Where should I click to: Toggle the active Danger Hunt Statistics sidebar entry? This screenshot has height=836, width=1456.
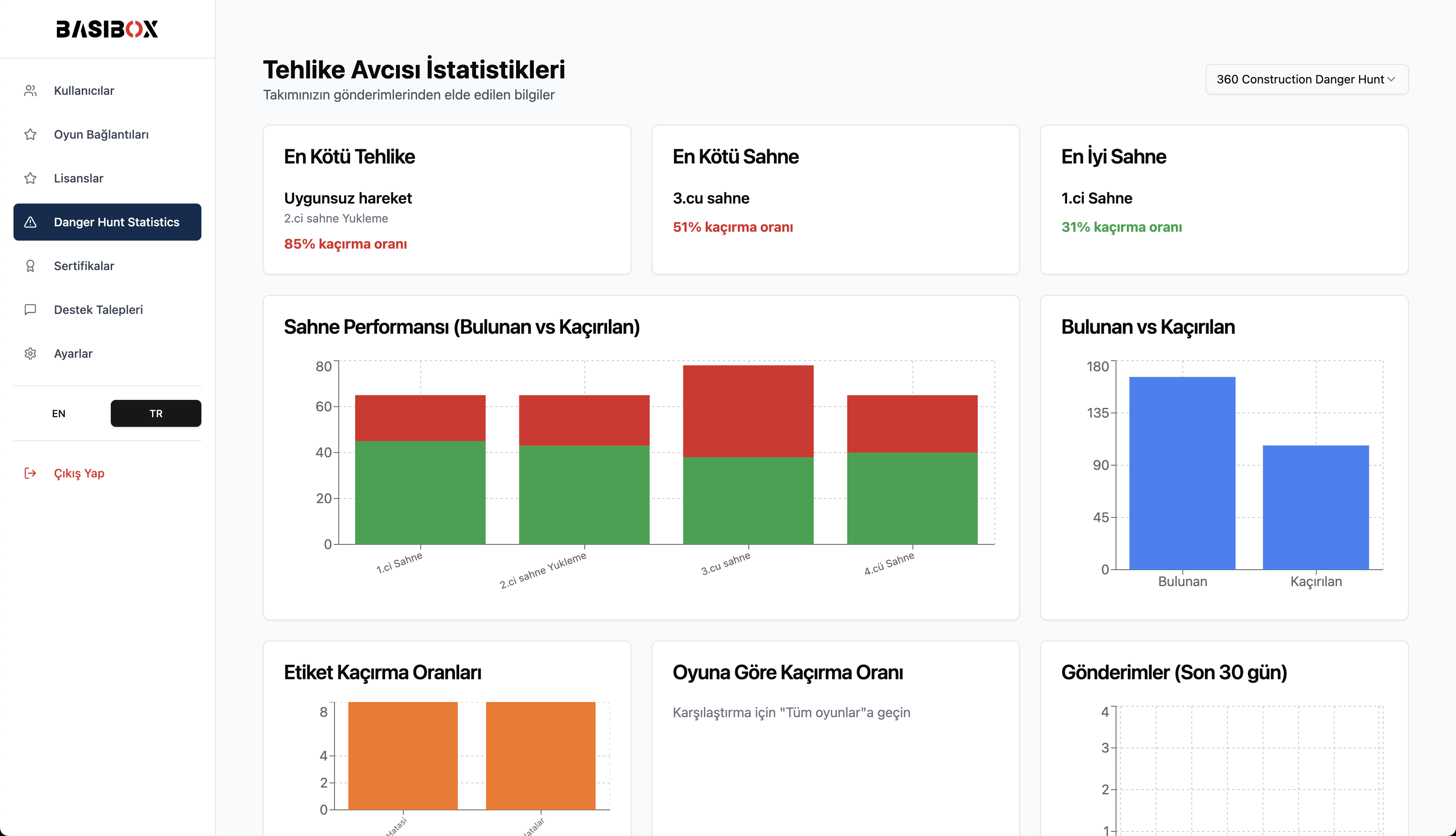point(107,222)
